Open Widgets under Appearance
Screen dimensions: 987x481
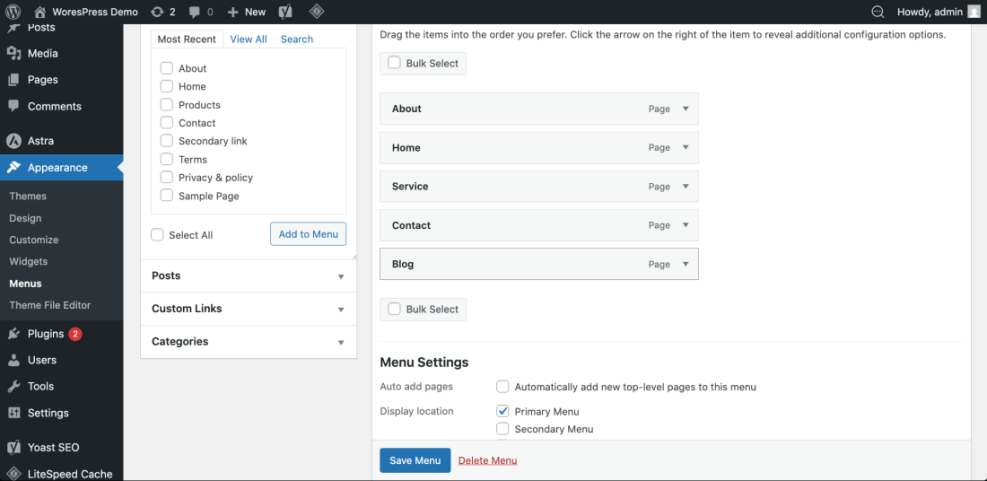(28, 261)
